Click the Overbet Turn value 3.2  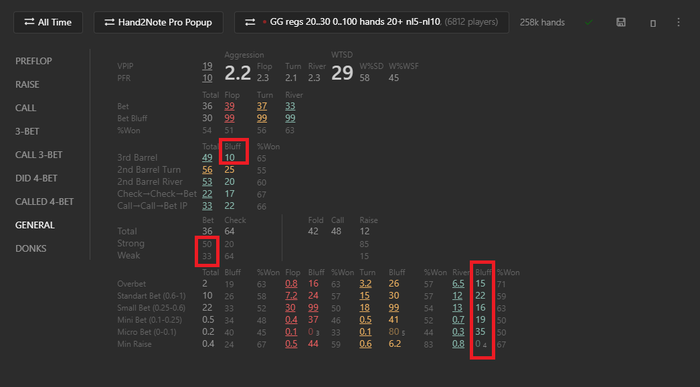point(366,284)
